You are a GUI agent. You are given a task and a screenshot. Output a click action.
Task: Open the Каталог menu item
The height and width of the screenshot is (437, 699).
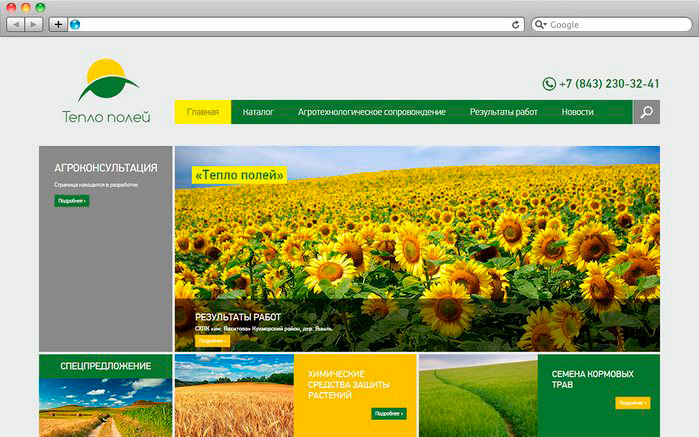point(258,112)
